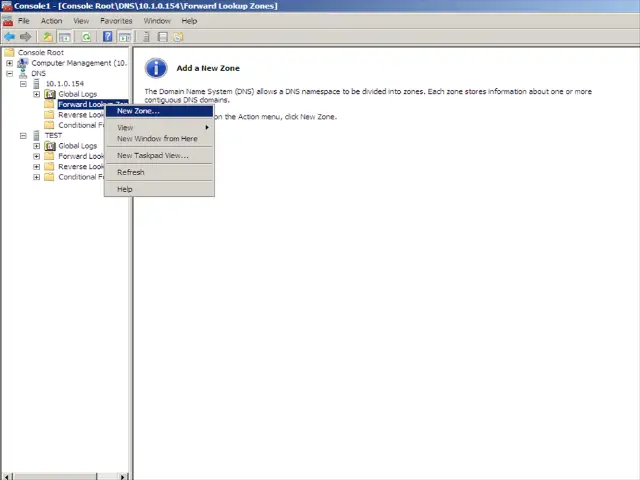The height and width of the screenshot is (480, 640).
Task: Select Computer Management tree label
Action: [79, 63]
